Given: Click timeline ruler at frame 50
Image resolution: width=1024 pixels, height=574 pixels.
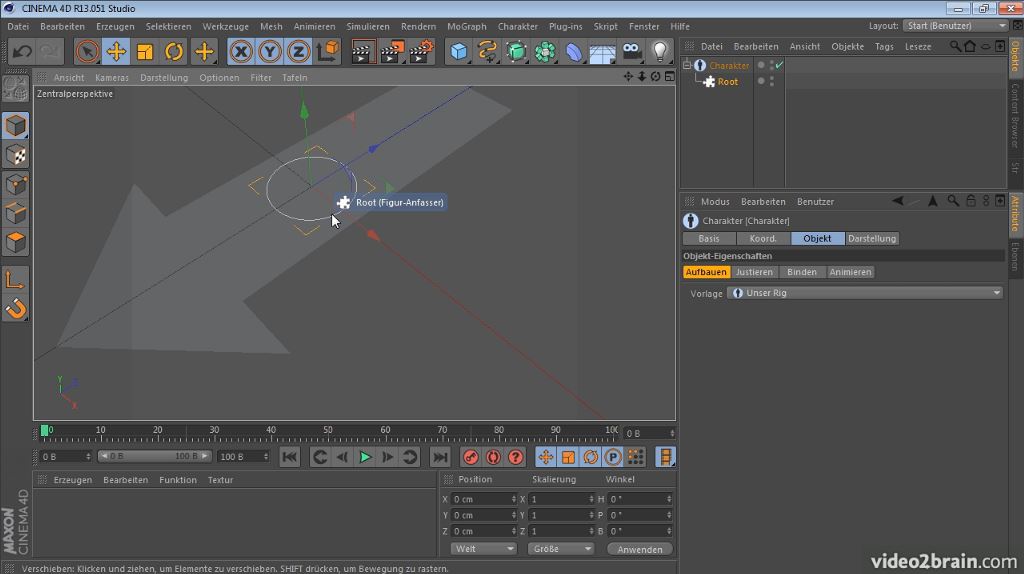Looking at the screenshot, I should click(x=328, y=431).
